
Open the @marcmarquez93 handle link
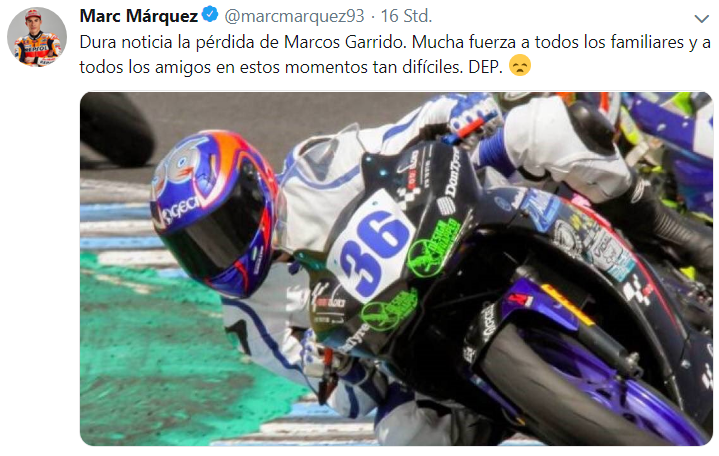(x=294, y=16)
